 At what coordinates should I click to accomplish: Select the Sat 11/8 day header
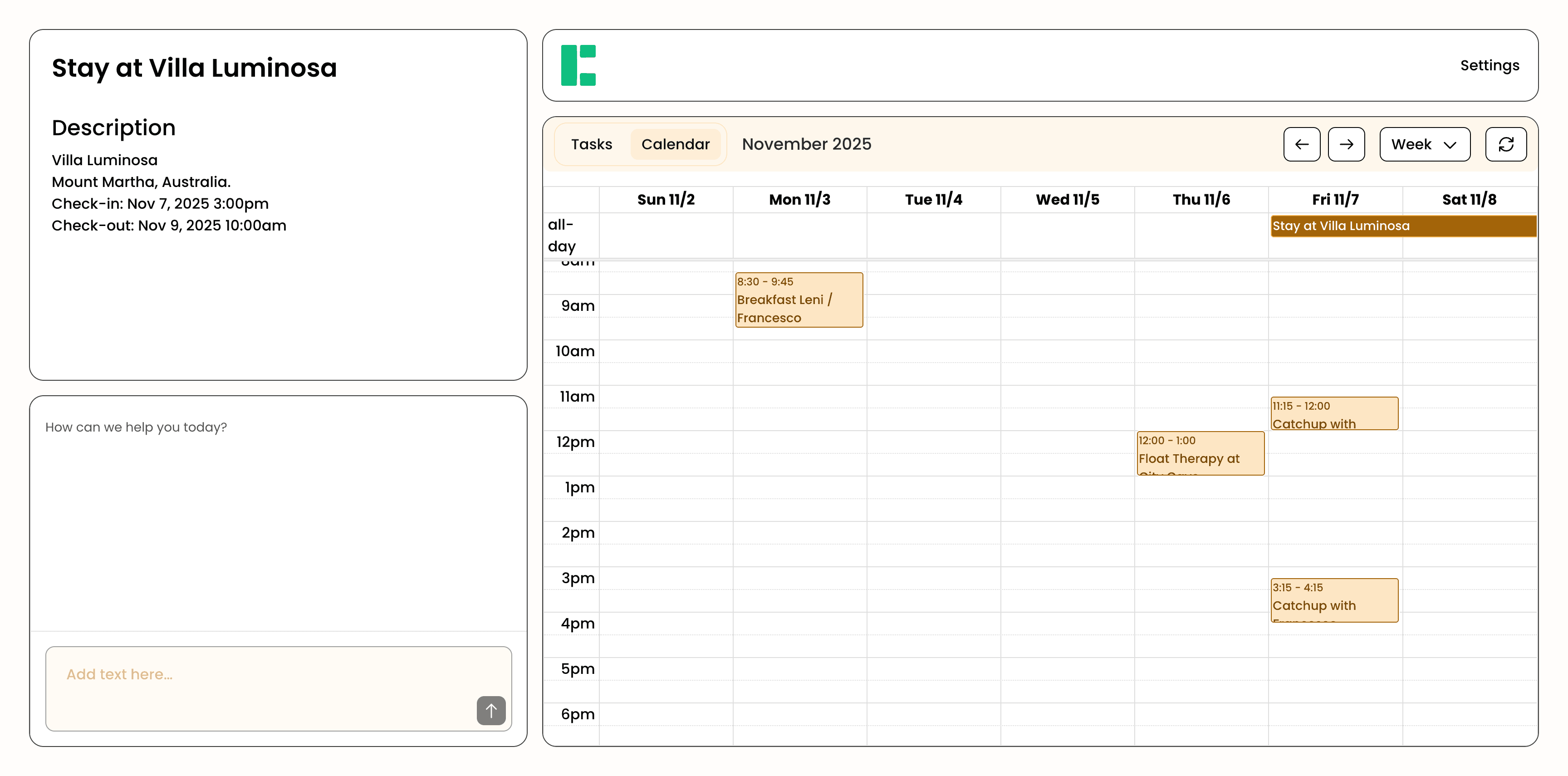1469,200
